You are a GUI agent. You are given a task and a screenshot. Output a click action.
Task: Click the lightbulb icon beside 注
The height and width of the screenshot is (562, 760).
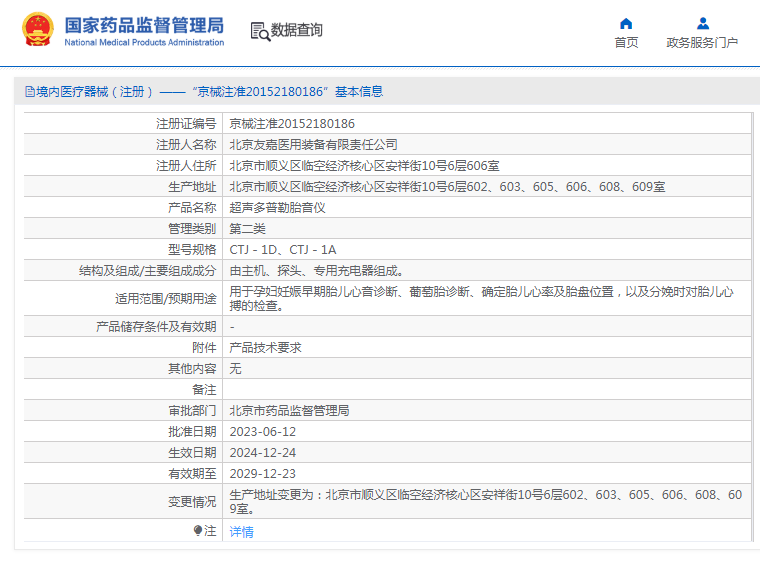[197, 530]
